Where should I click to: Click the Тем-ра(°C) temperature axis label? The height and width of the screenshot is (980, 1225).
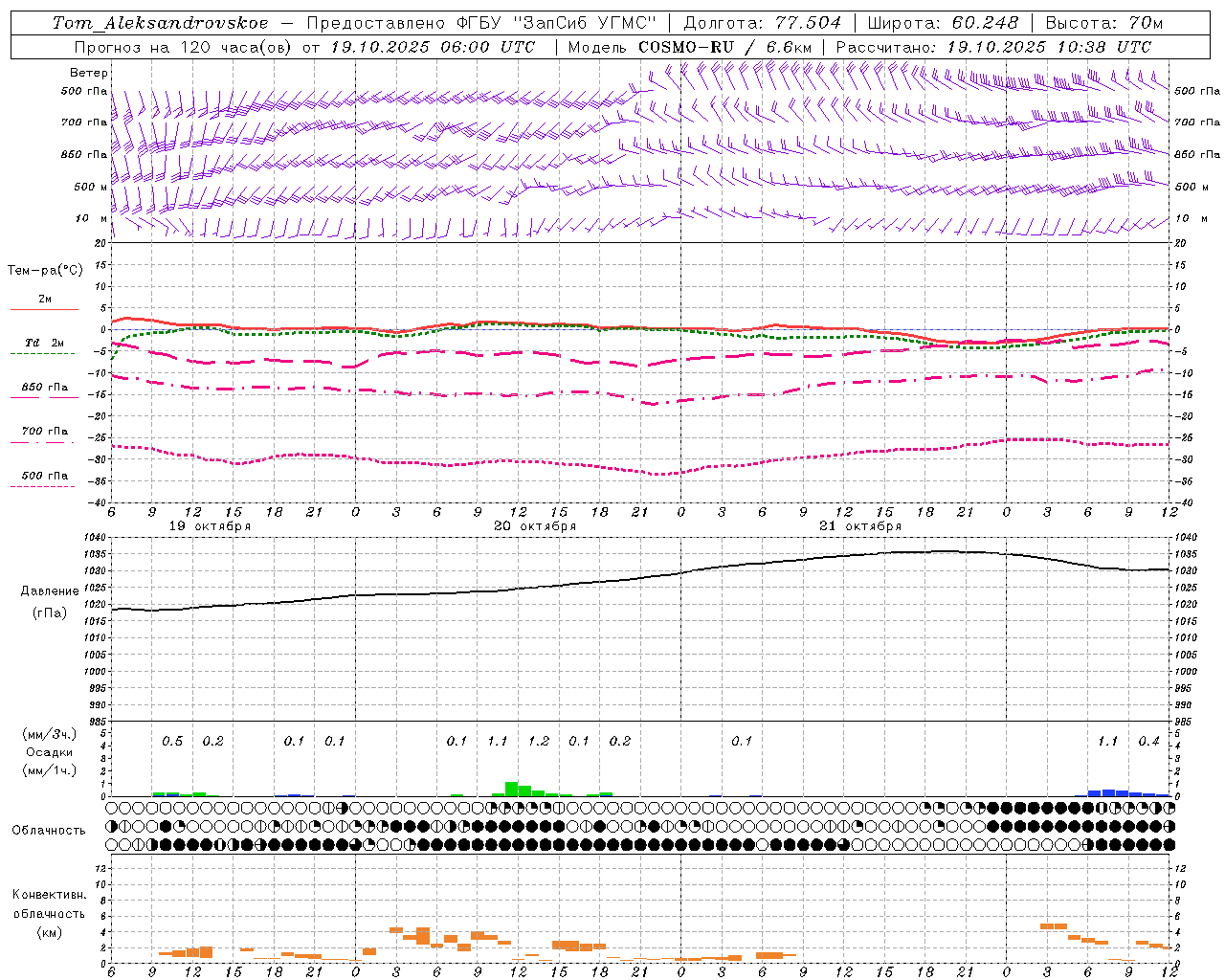[x=45, y=271]
